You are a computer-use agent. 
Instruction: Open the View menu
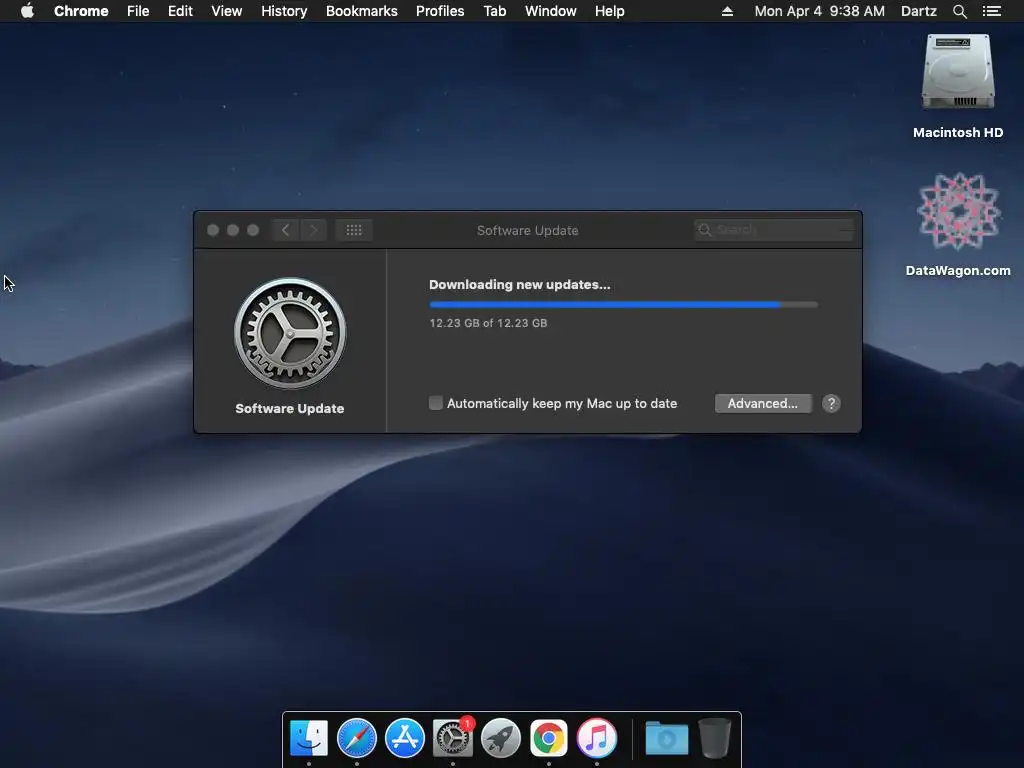coord(227,11)
